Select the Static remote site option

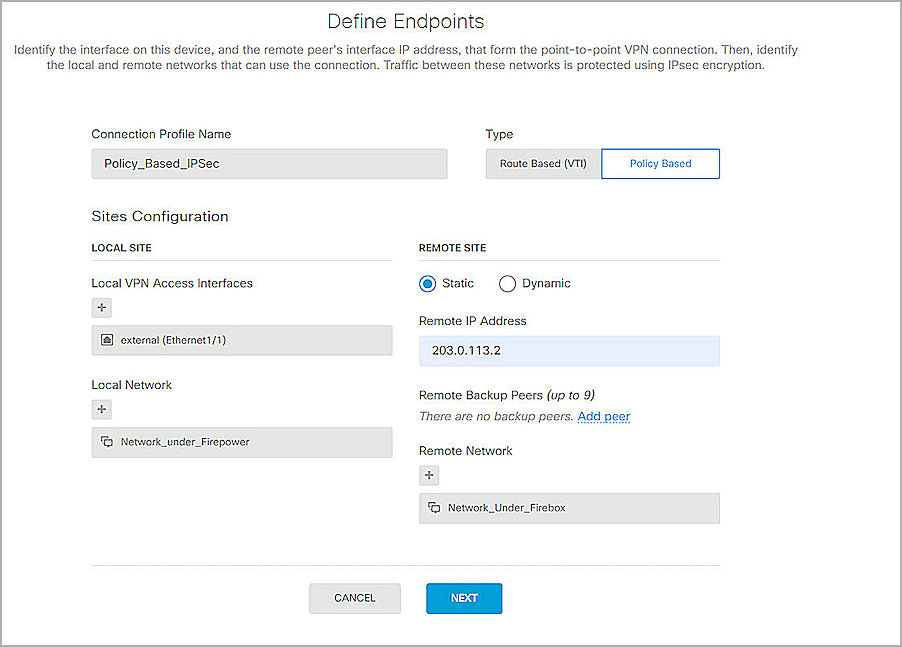click(428, 283)
